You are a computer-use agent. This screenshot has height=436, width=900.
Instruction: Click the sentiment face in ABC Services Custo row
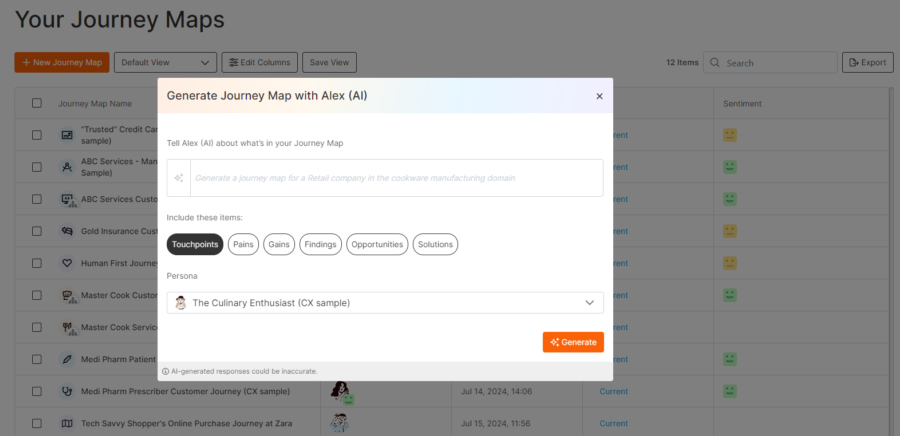(730, 199)
